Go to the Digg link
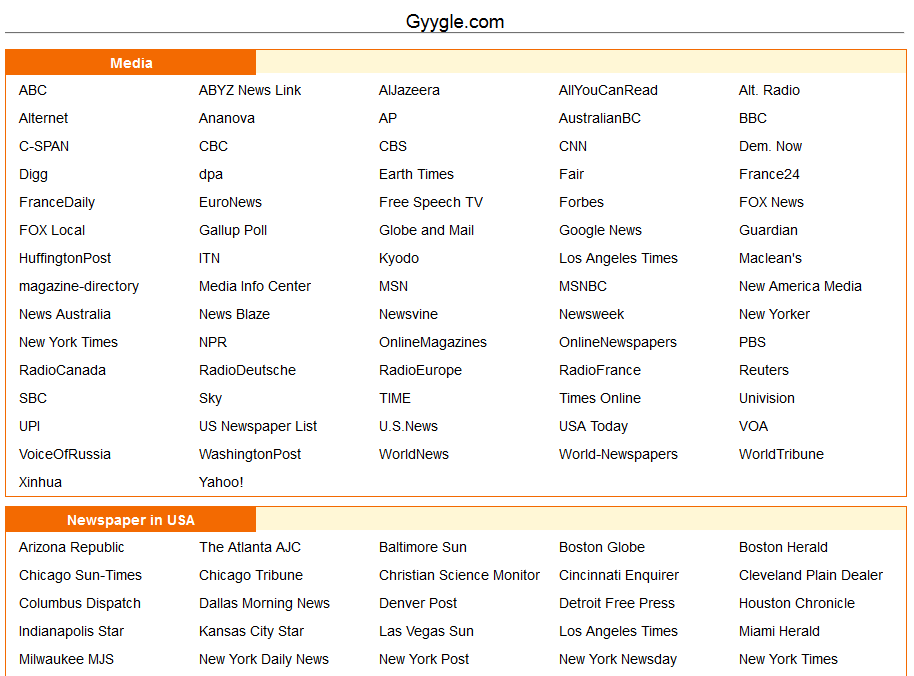The height and width of the screenshot is (676, 914). point(33,174)
